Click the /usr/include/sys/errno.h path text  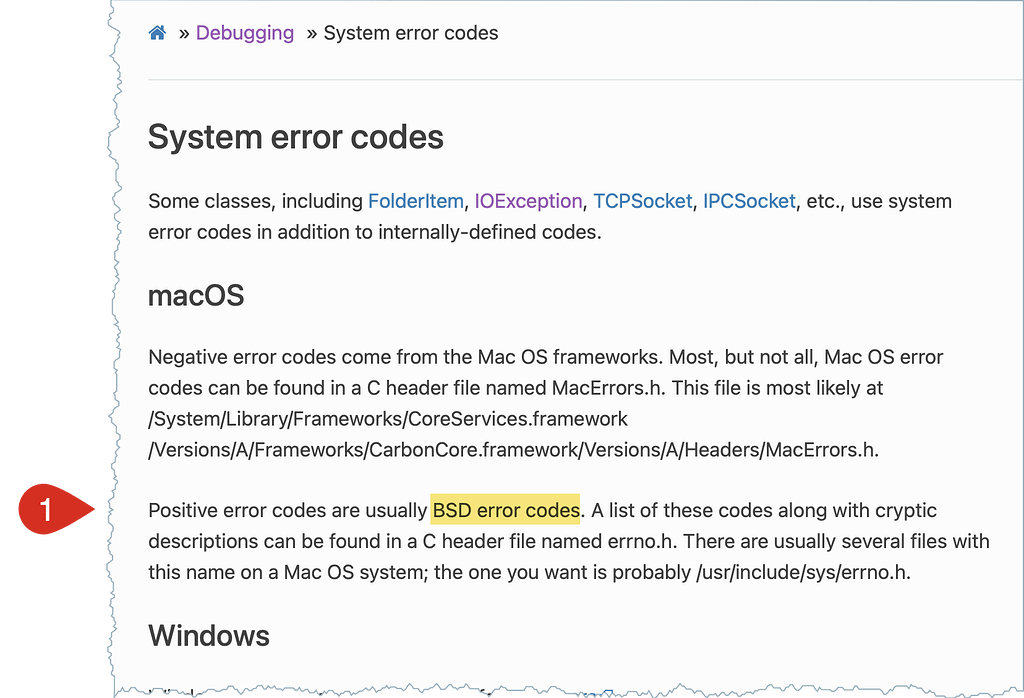[x=803, y=572]
